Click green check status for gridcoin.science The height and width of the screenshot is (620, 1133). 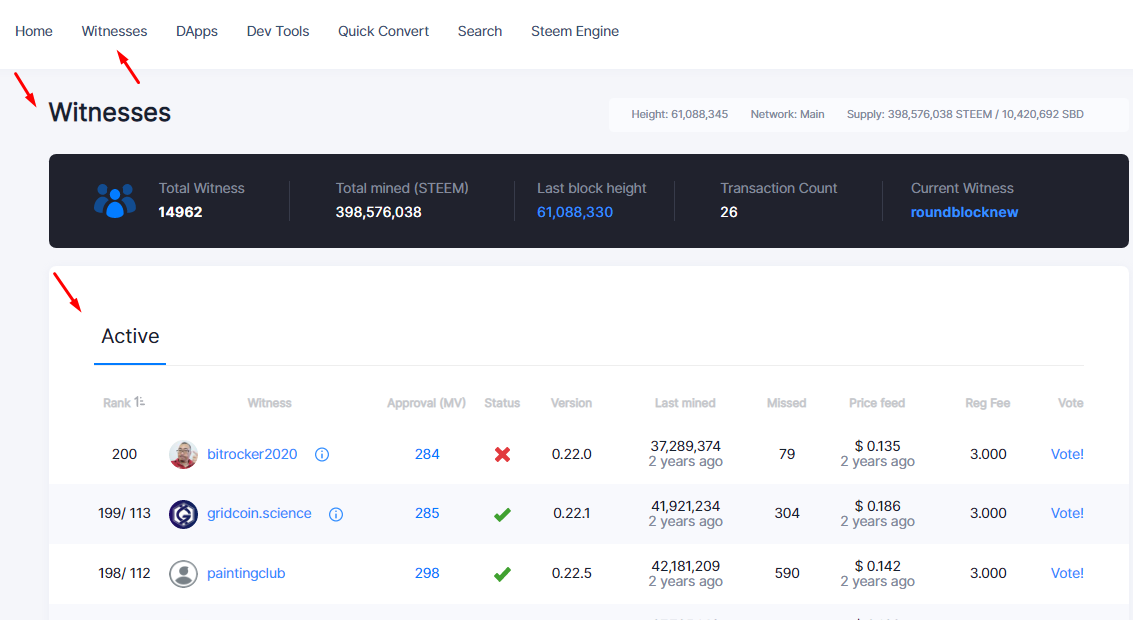pyautogui.click(x=502, y=514)
